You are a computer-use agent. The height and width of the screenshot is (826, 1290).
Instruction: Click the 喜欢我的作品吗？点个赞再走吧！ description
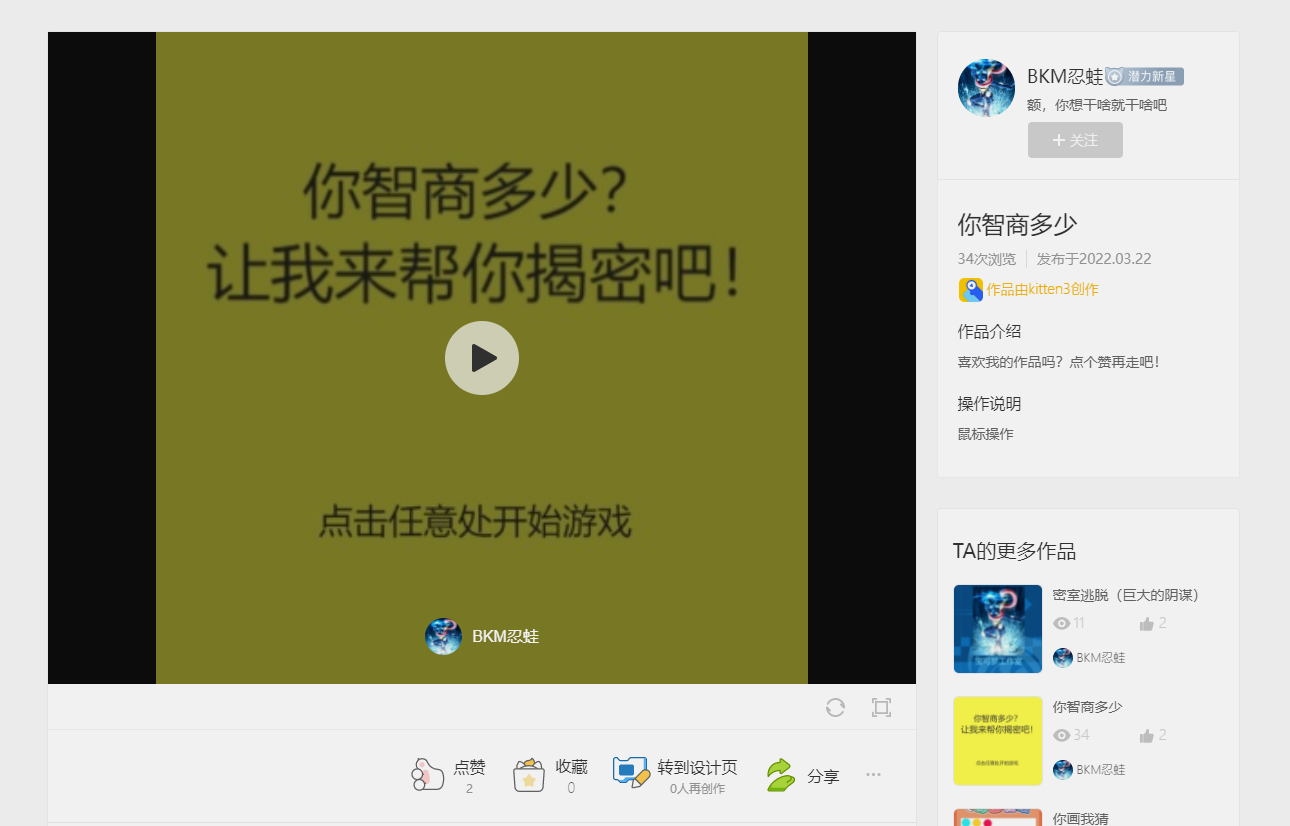pos(1059,362)
